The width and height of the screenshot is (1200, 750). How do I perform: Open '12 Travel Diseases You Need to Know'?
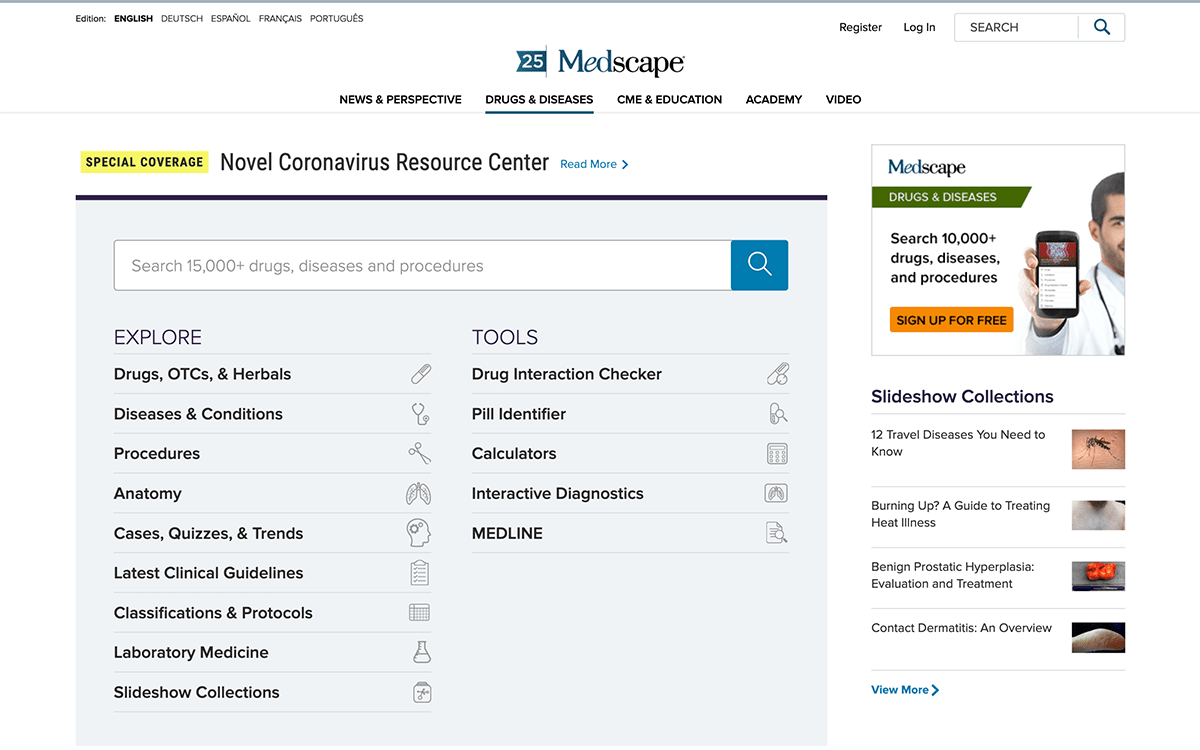(958, 443)
